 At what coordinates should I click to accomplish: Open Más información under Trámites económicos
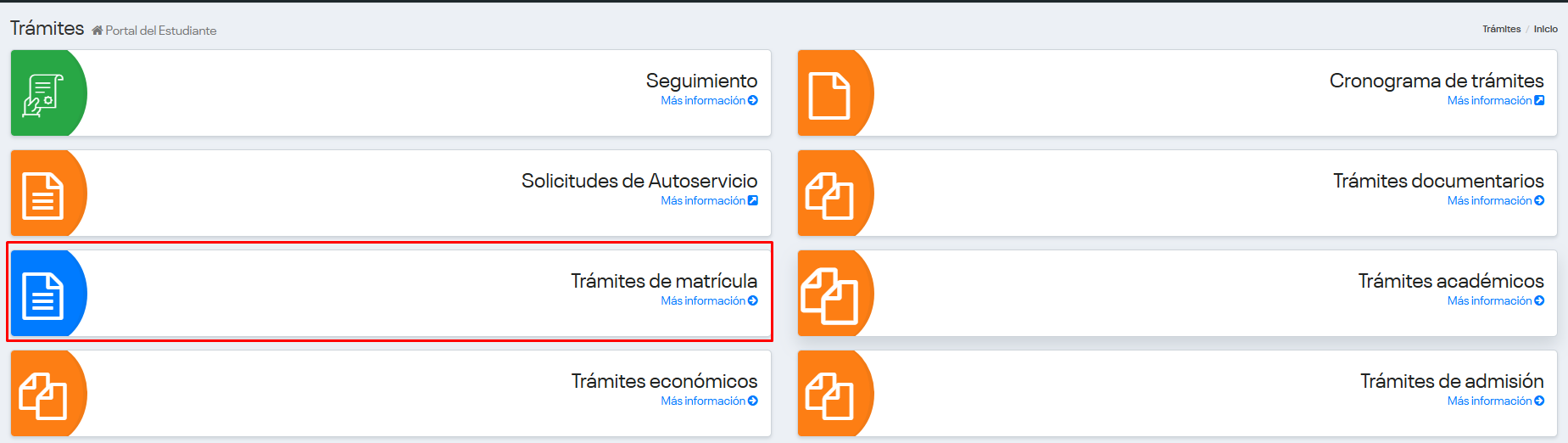[709, 401]
